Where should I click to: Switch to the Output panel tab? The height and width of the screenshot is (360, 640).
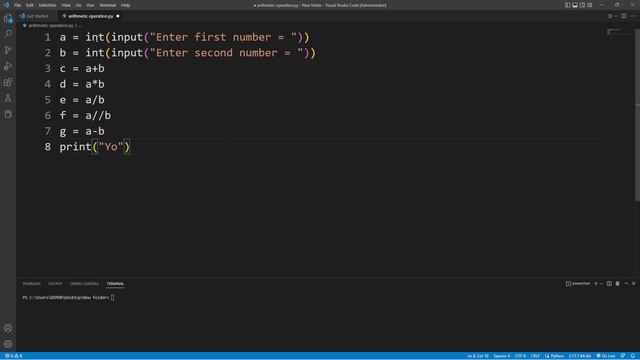click(55, 284)
